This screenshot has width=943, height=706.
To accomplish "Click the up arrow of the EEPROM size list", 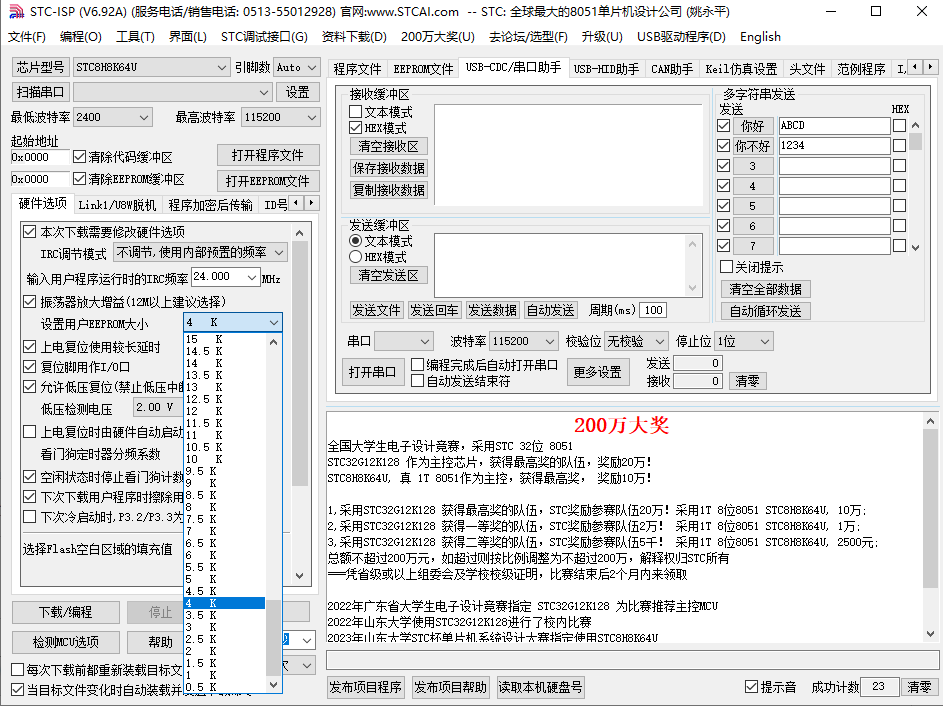I will tap(274, 342).
